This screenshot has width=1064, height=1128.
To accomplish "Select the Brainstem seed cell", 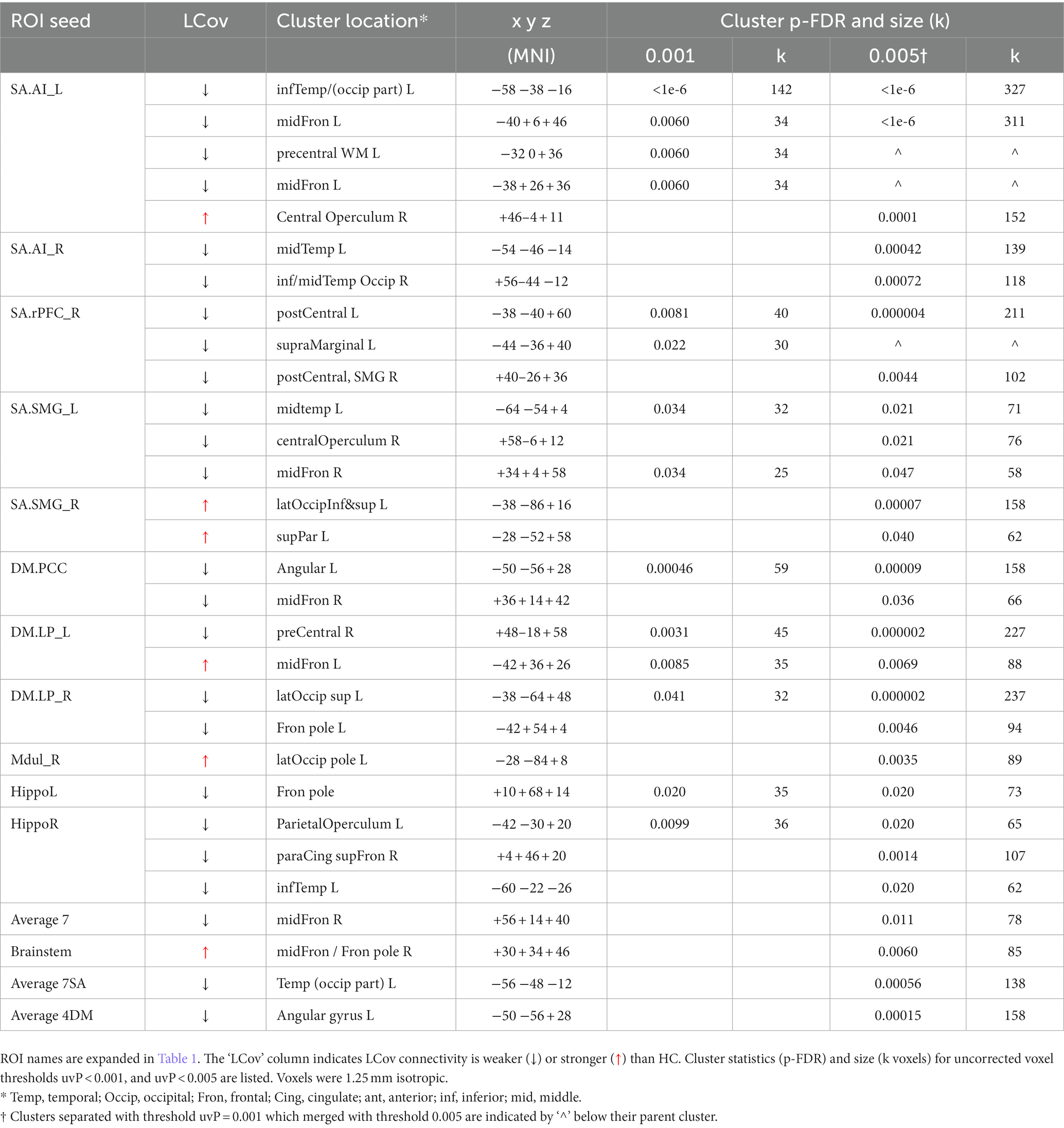I will [41, 951].
